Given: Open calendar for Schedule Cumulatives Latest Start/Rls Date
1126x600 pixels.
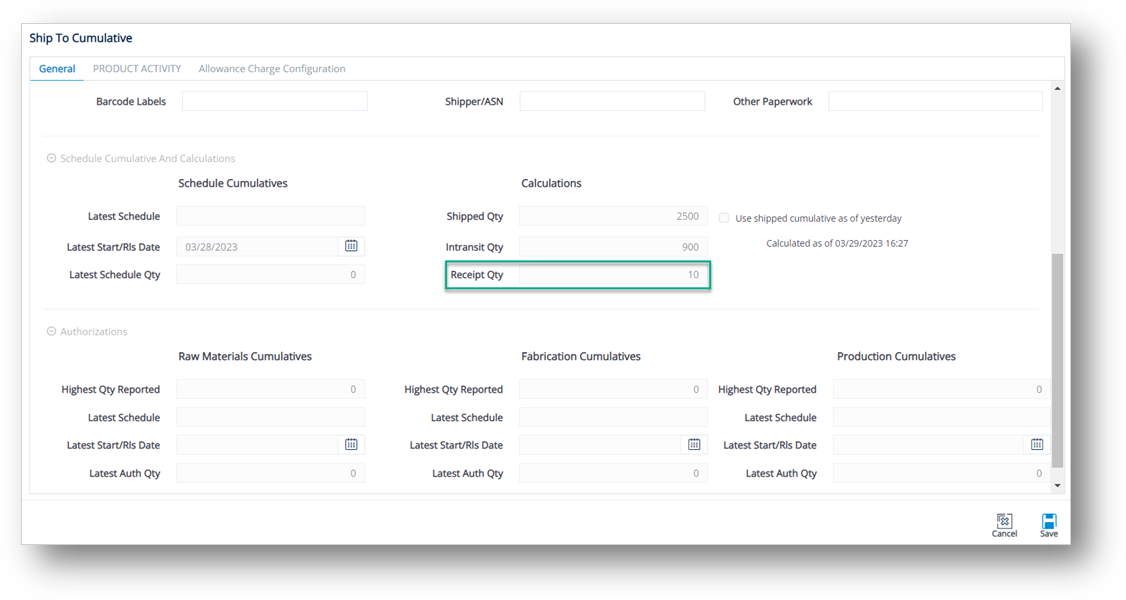Looking at the screenshot, I should click(x=351, y=246).
